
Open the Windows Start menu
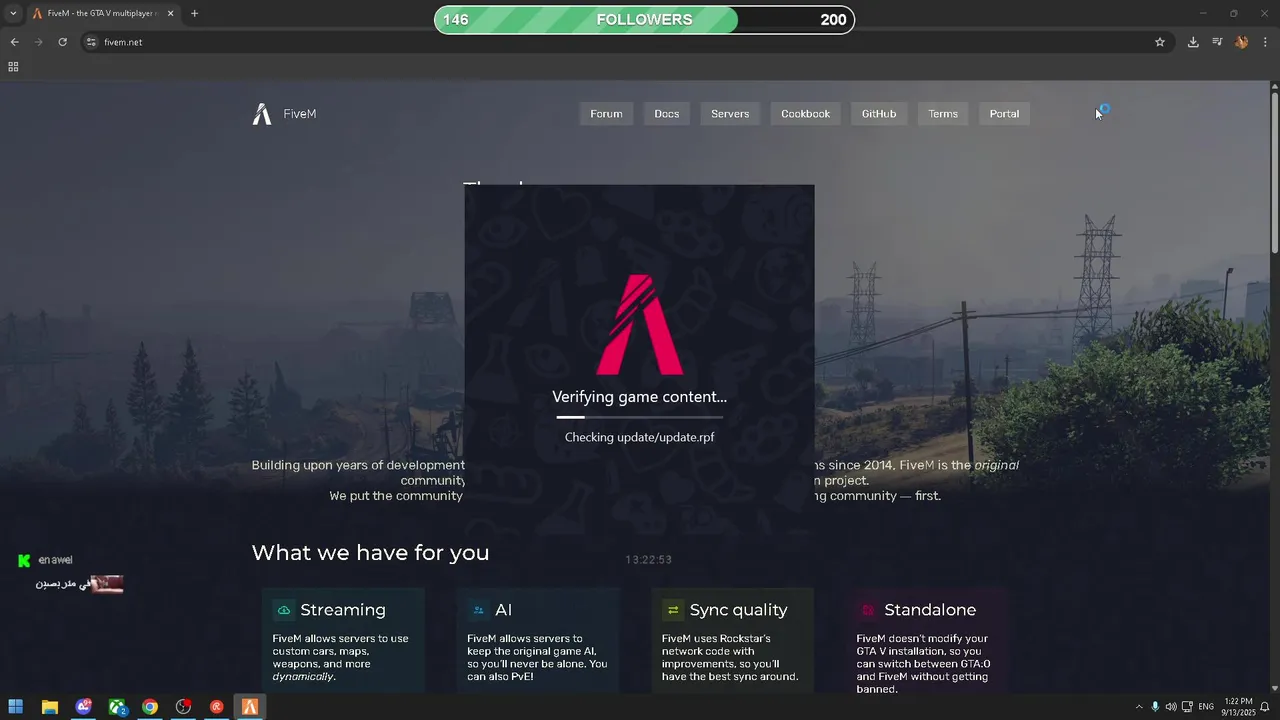[16, 707]
